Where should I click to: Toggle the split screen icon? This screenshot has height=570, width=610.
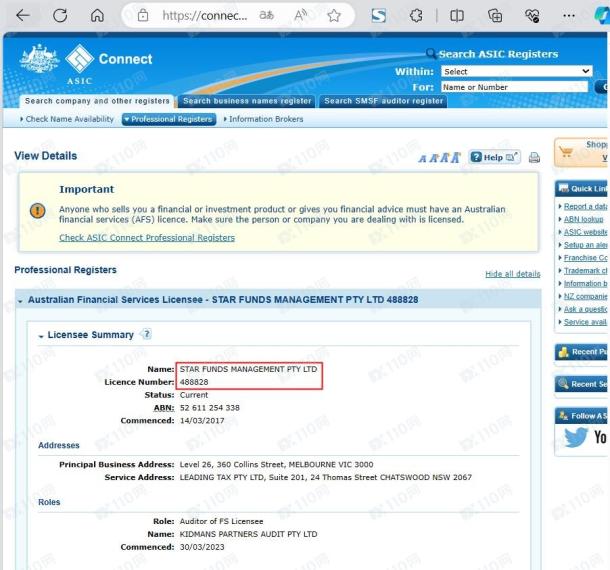[x=457, y=16]
